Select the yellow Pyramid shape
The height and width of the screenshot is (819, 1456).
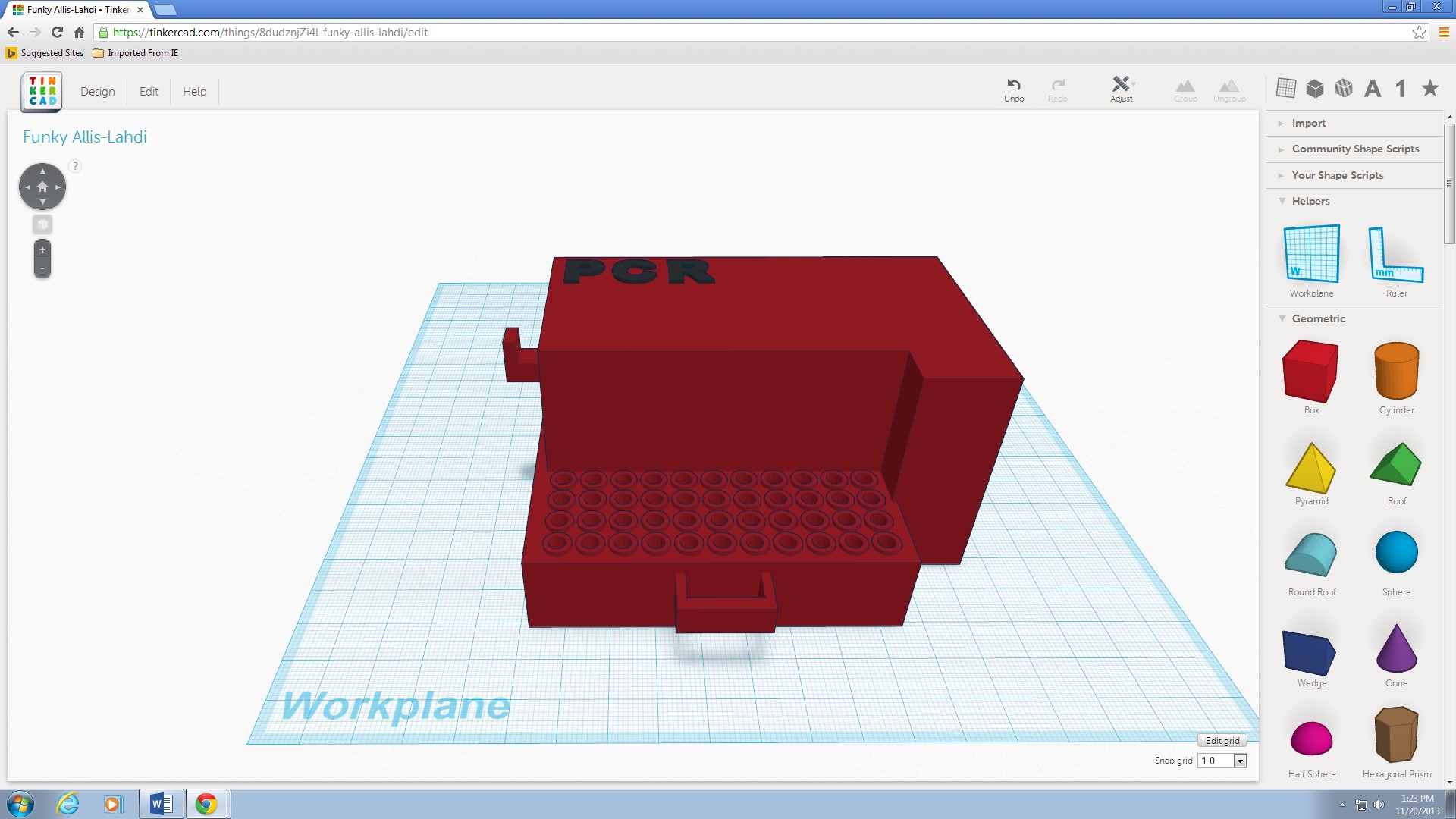tap(1310, 468)
